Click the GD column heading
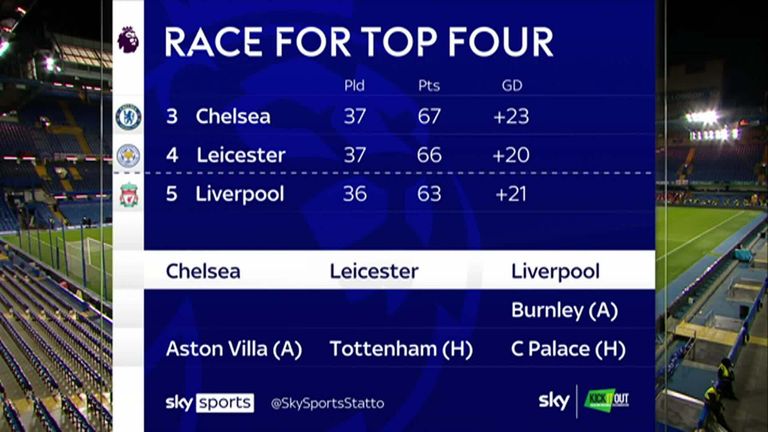The image size is (768, 432). point(512,86)
